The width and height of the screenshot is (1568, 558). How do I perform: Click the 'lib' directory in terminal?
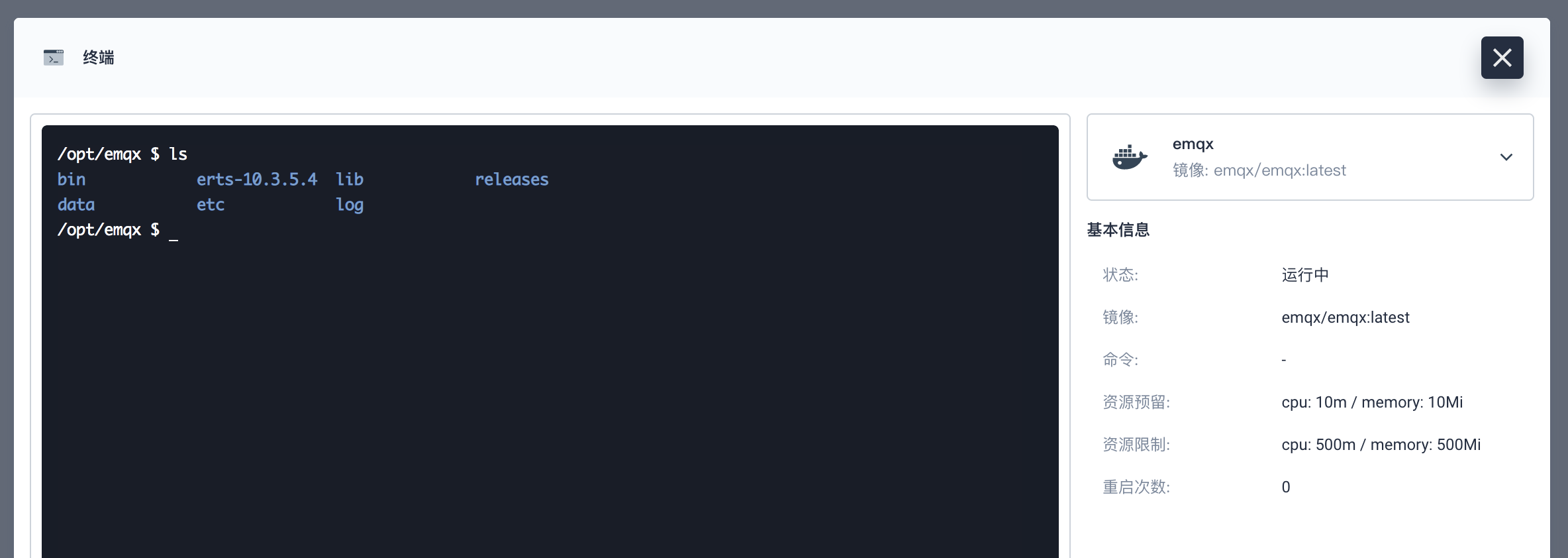coord(350,180)
